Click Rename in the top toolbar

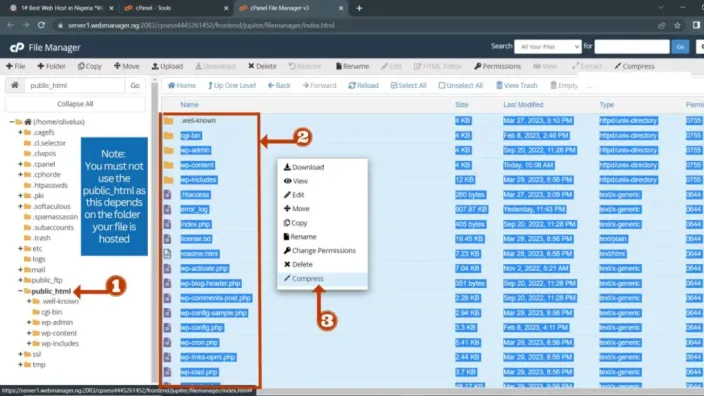352,66
